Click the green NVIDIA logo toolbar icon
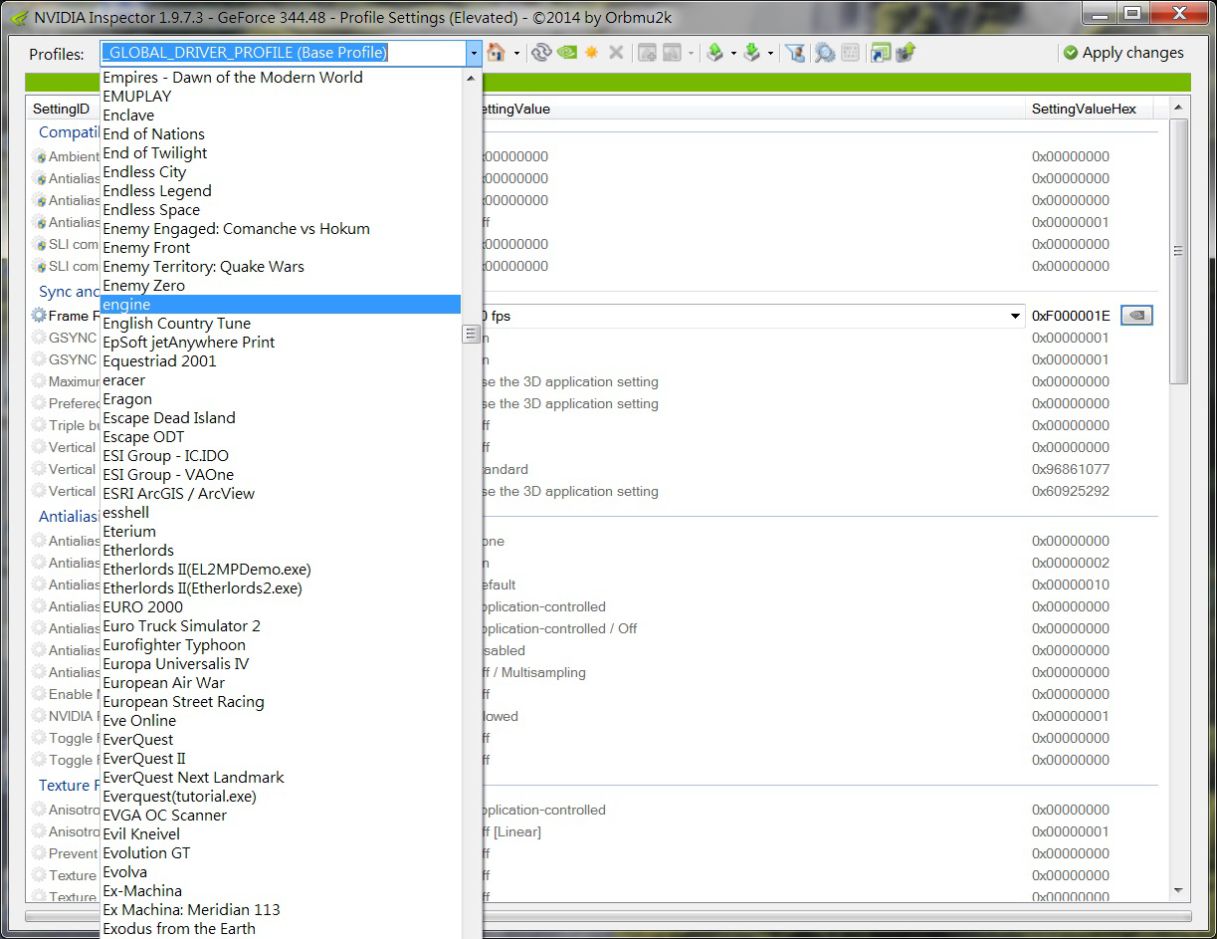 coord(567,53)
